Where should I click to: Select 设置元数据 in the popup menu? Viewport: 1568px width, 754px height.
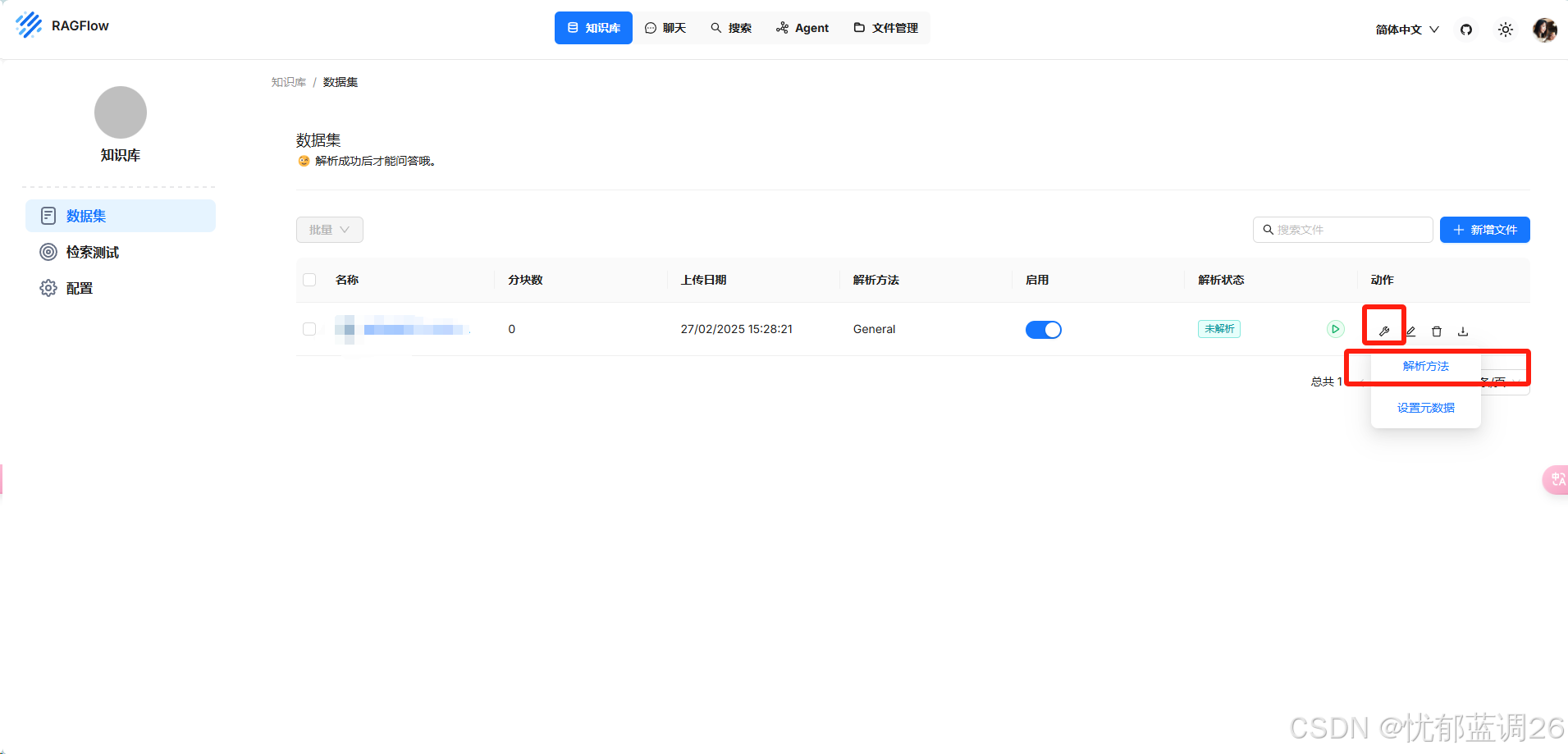pos(1426,408)
